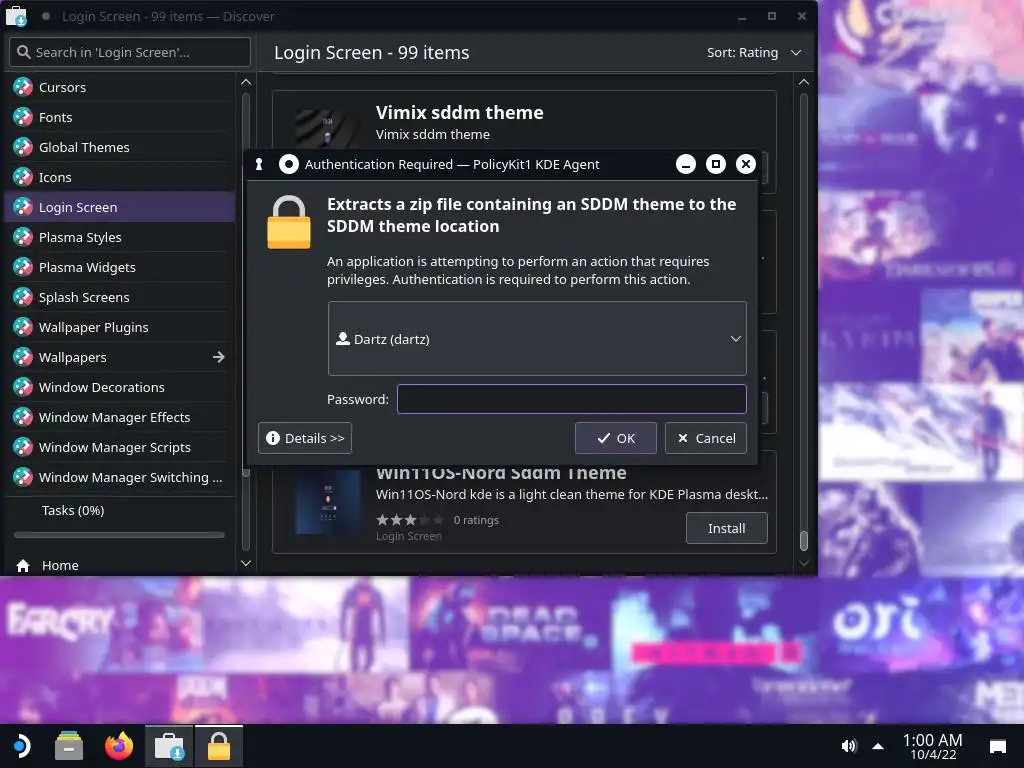Screen dimensions: 1024x768
Task: Click the 'Login Screen' label under Win11OS-Nord
Action: [x=409, y=536]
